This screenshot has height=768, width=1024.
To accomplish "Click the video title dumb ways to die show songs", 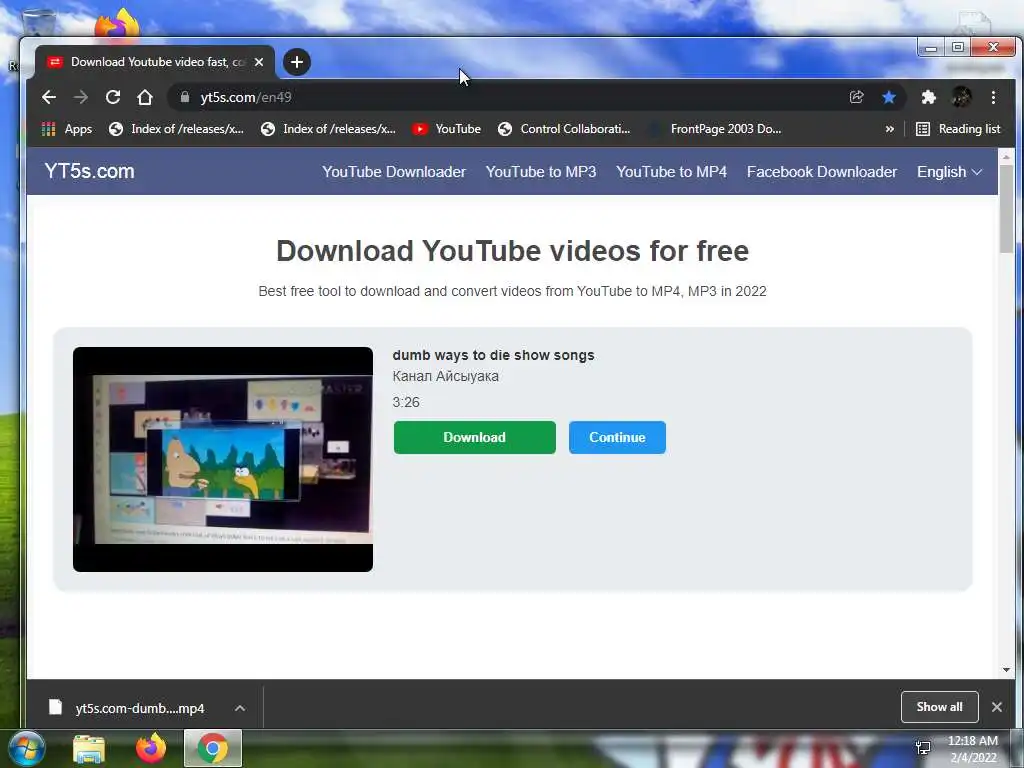I will coord(493,355).
